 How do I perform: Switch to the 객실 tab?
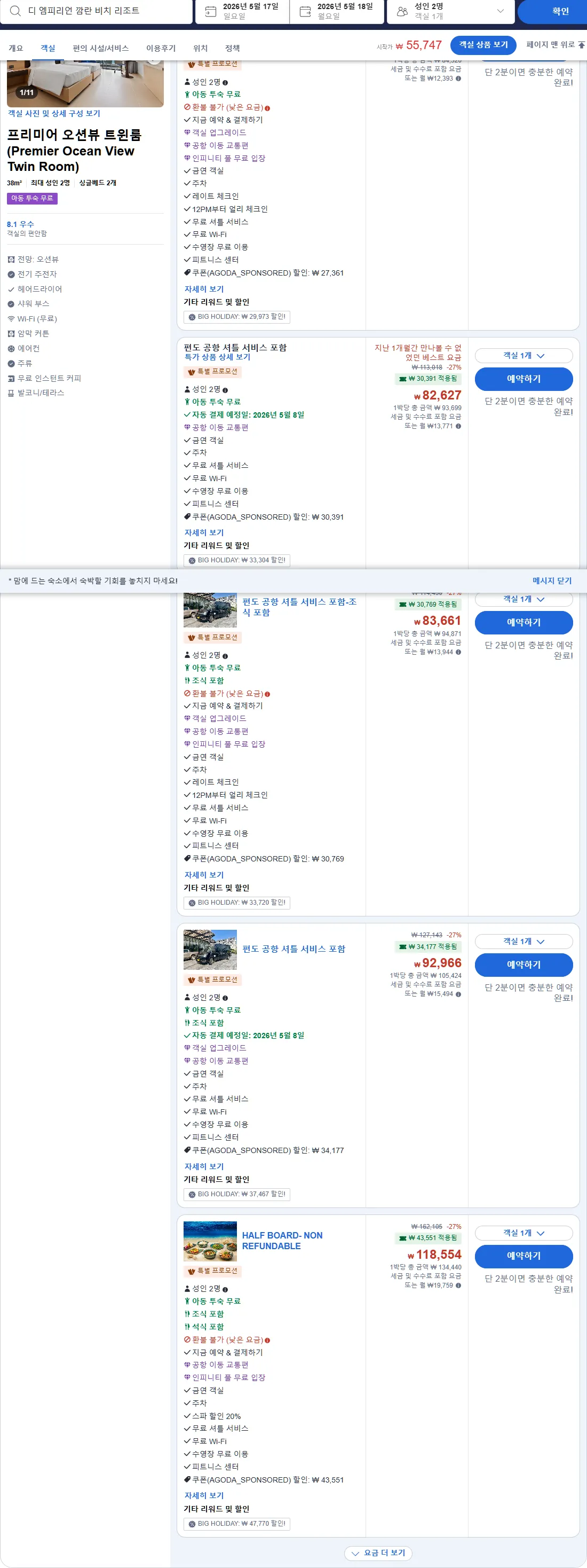48,48
